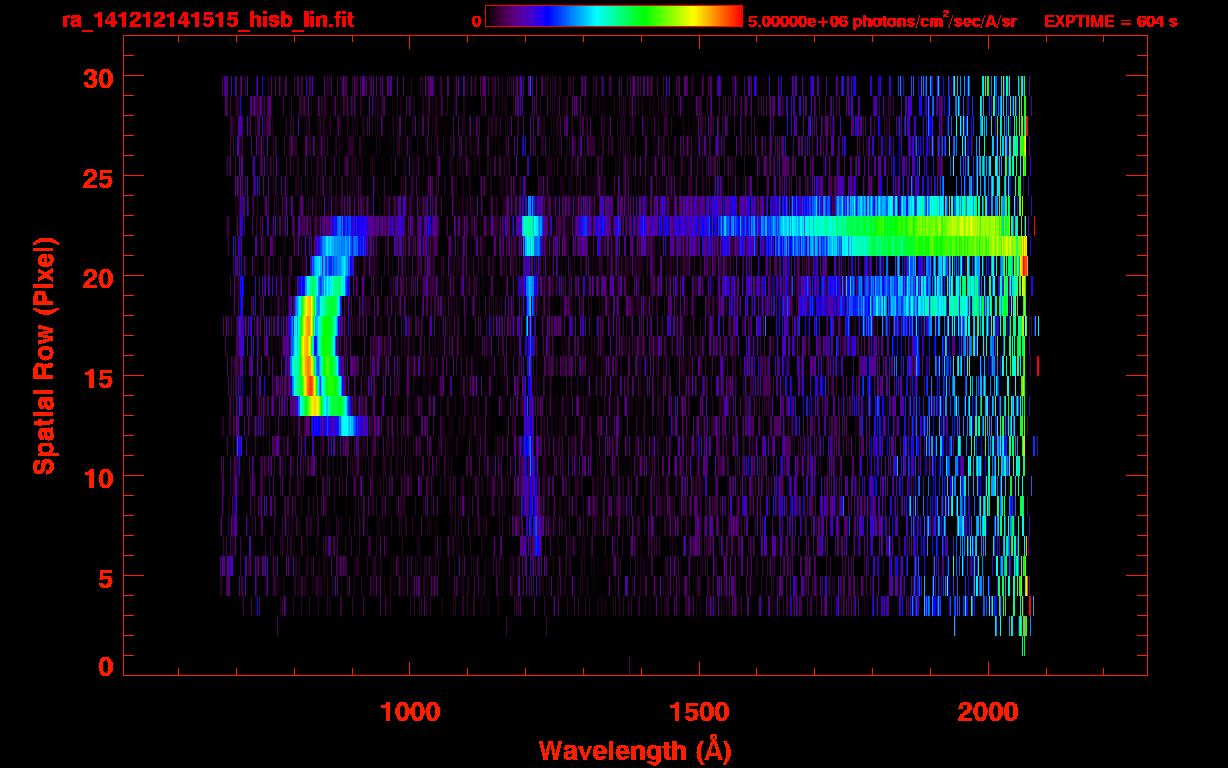Click the 0 spatial row tick label

[x=105, y=666]
